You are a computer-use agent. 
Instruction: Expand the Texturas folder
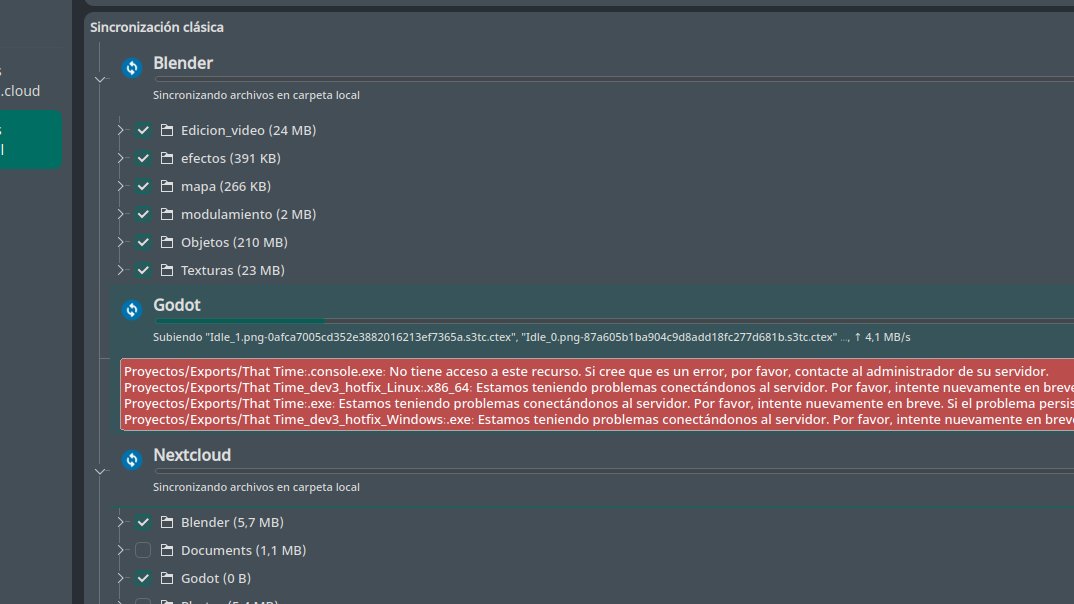point(121,270)
